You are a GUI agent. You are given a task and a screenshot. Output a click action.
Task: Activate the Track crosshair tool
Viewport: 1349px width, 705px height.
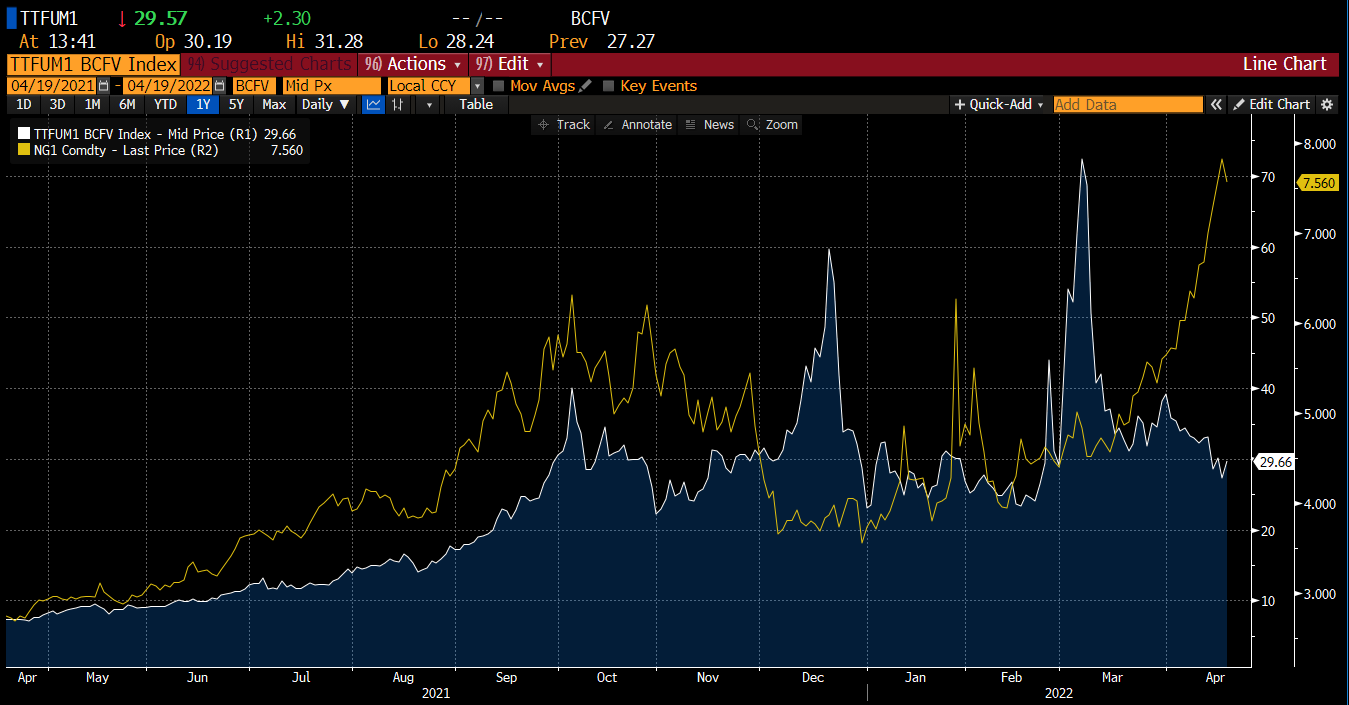564,125
